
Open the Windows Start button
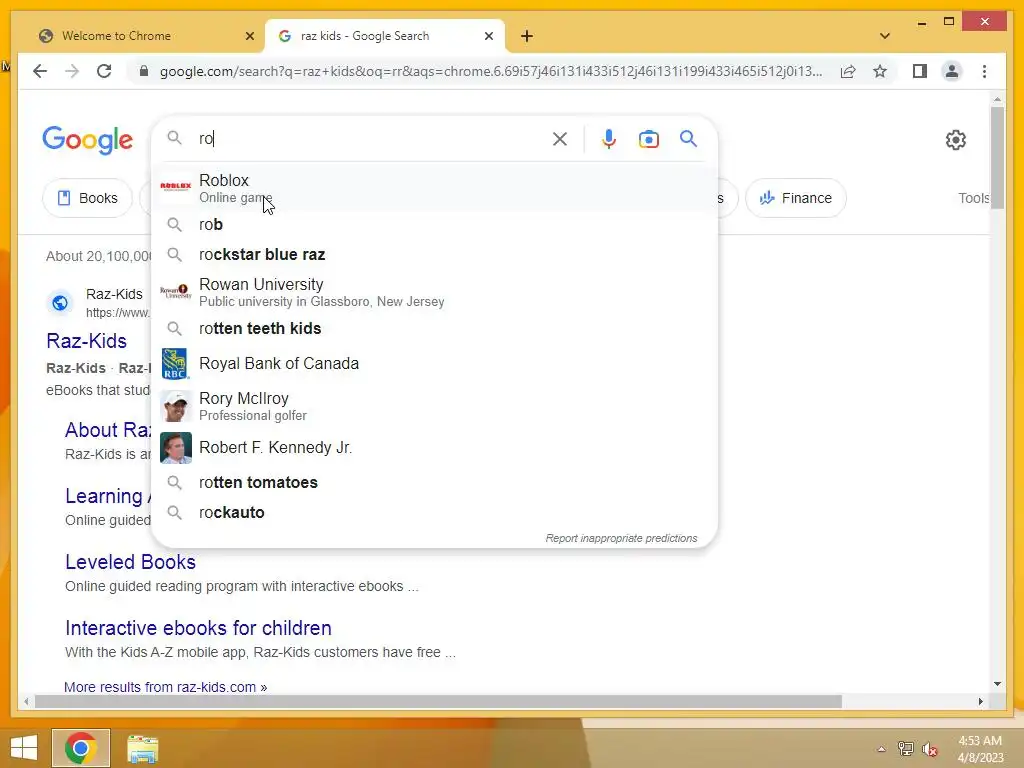coord(24,748)
